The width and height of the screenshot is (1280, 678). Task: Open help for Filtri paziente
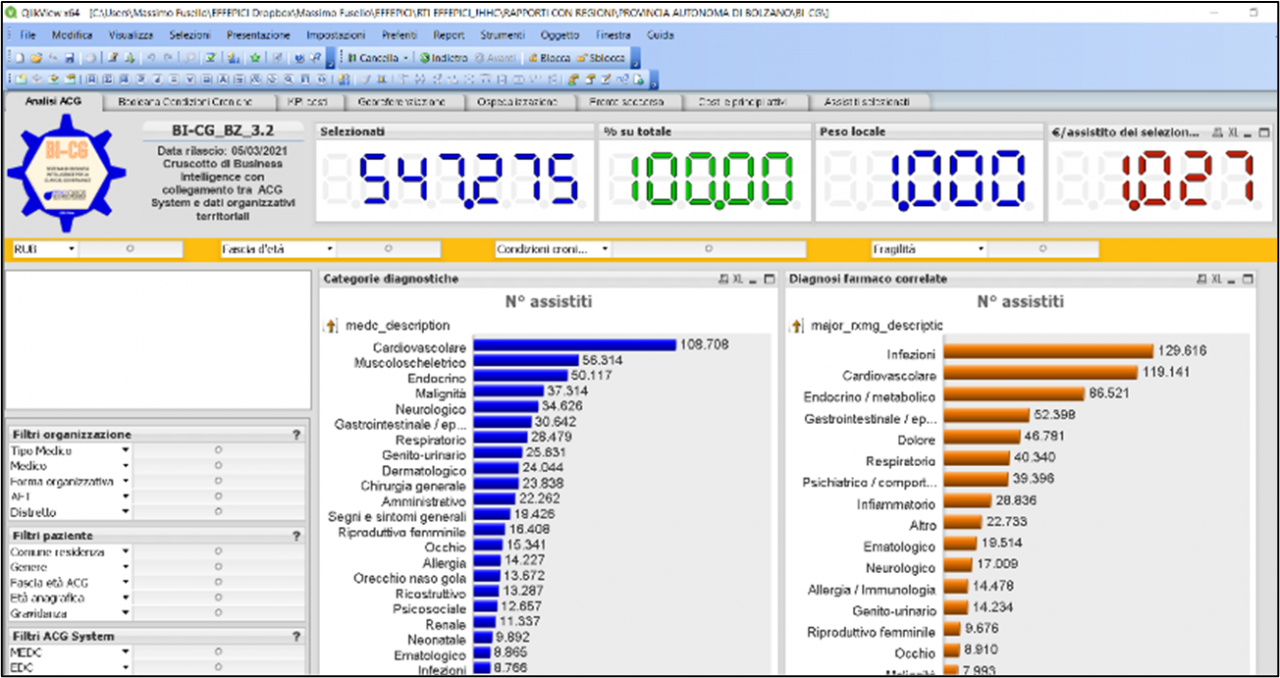(x=296, y=536)
